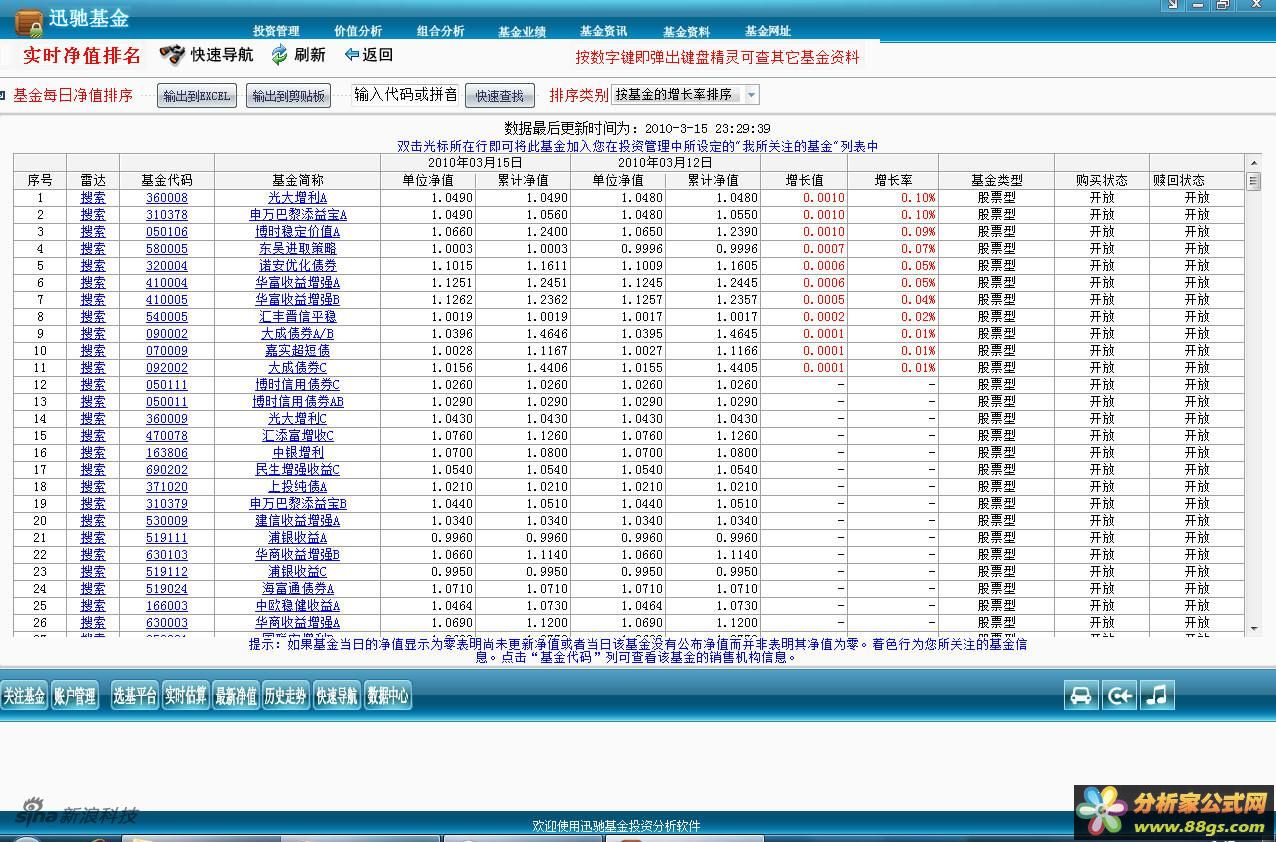Open fund code 540005 link
The height and width of the screenshot is (842, 1276).
pos(167,317)
